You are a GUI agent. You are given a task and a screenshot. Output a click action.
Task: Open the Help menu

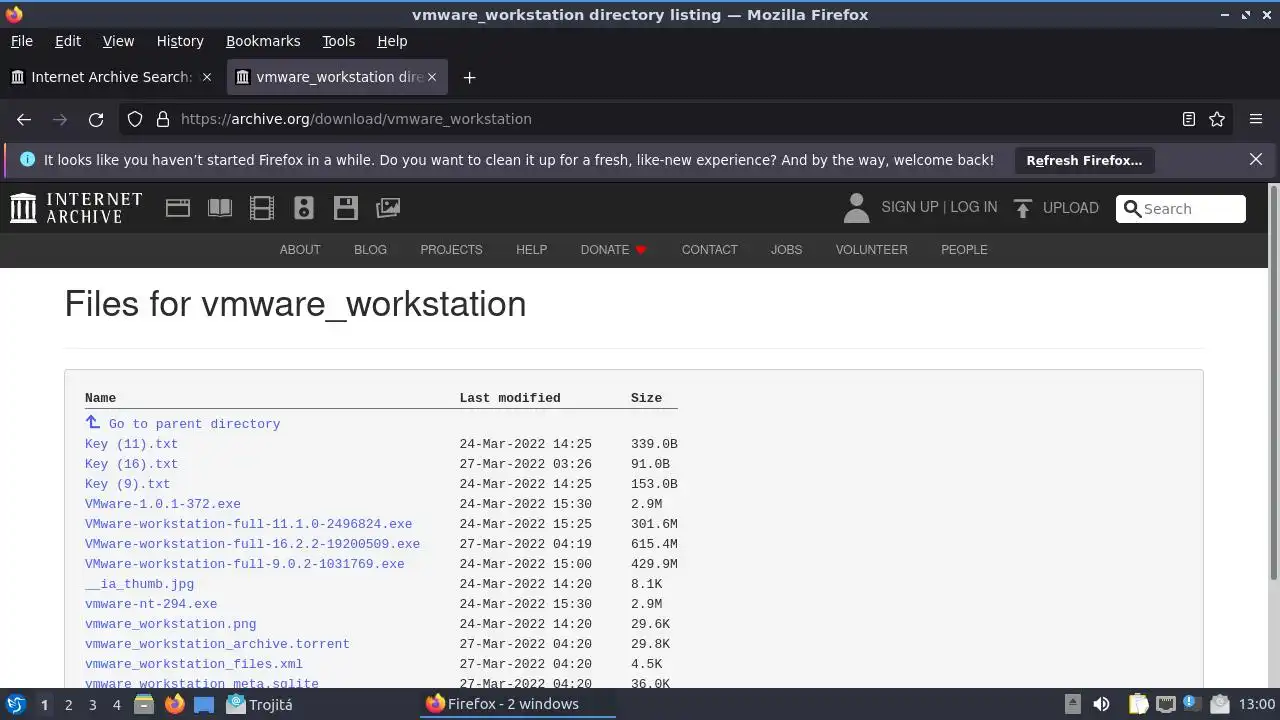392,41
